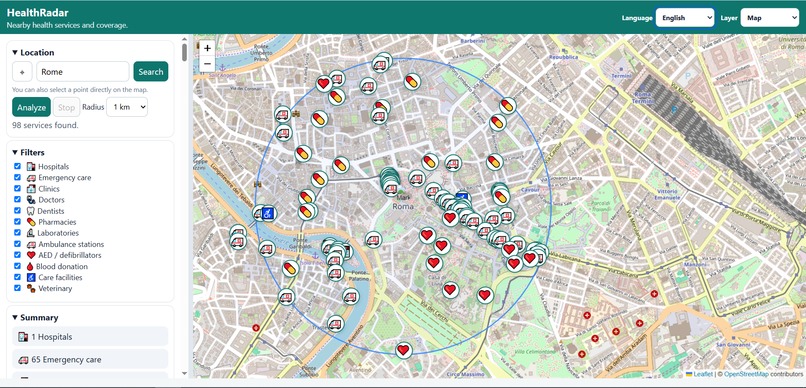
Task: Click the Analyze button
Action: pyautogui.click(x=31, y=107)
